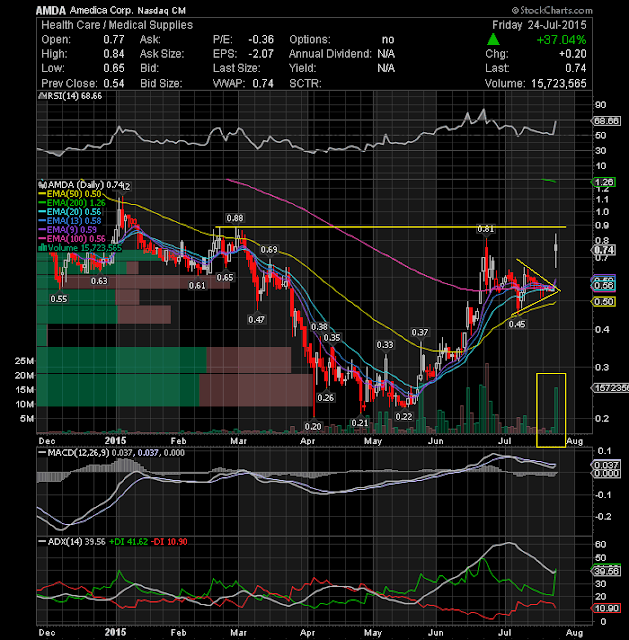Click the green up-arrow change indicator
The height and width of the screenshot is (640, 629).
493,40
